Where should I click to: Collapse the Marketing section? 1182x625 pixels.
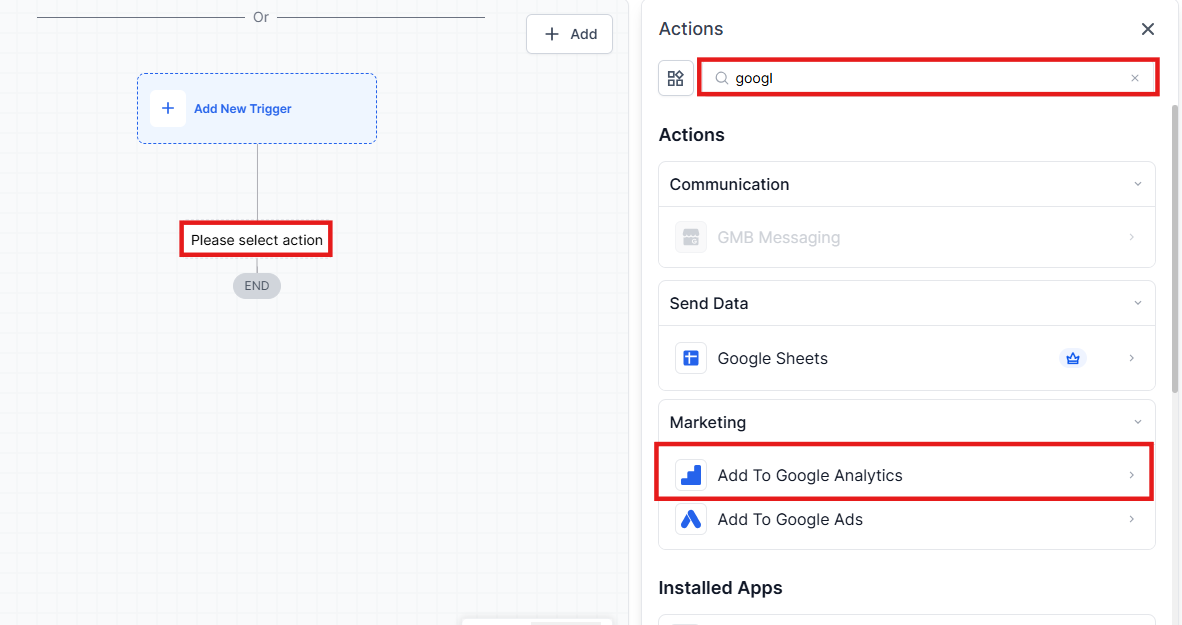pos(1138,422)
